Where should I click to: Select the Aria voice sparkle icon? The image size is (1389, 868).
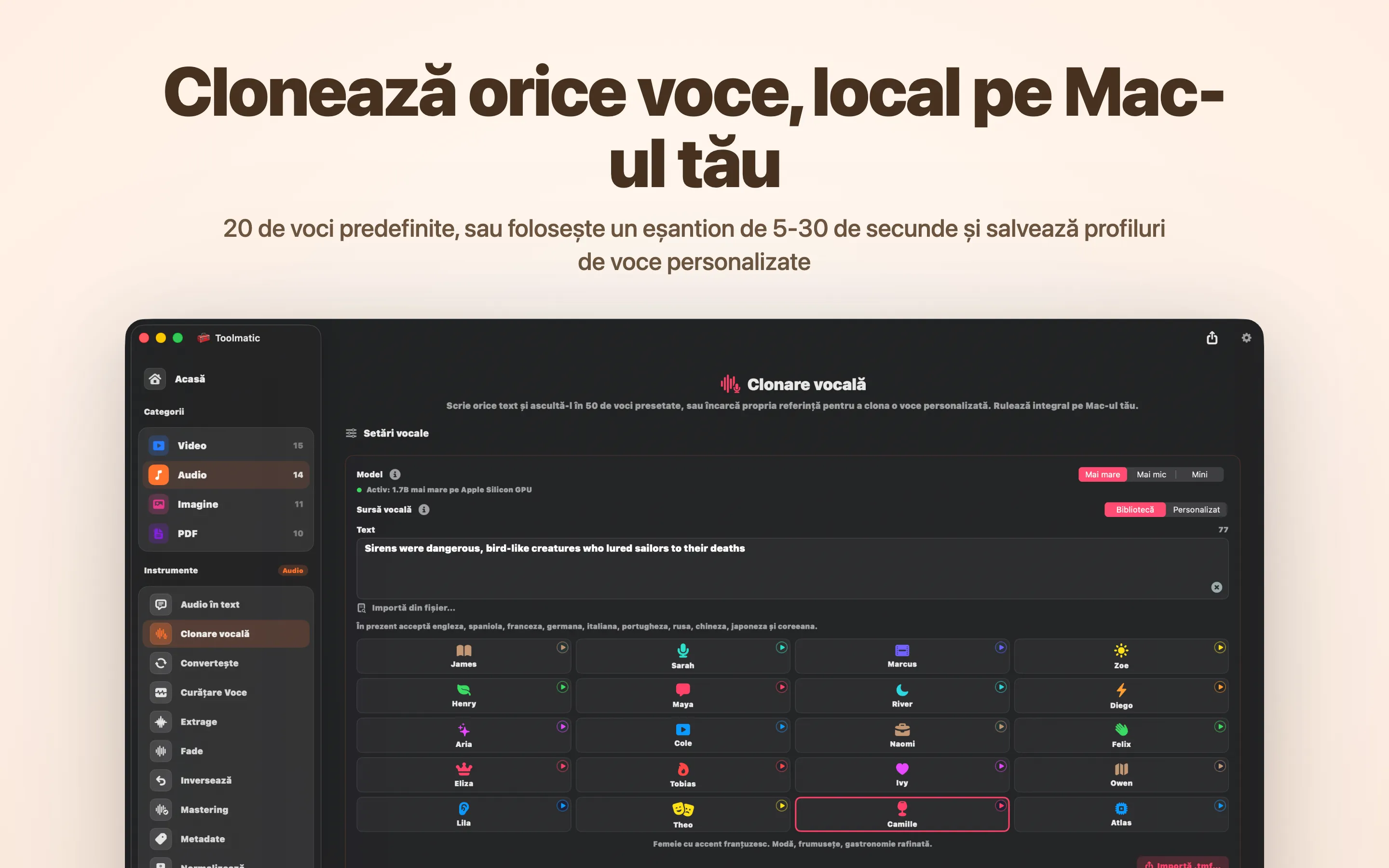click(x=464, y=730)
